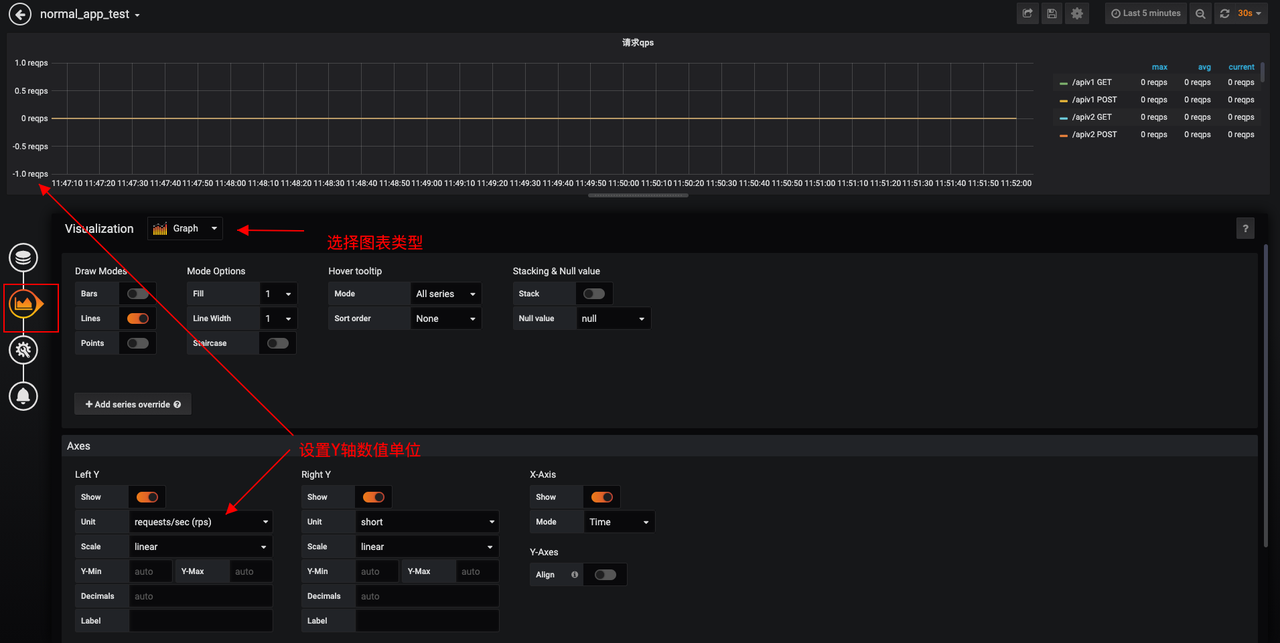Click the /apiv1 GET legend series label
Viewport: 1280px width, 643px height.
[x=1091, y=82]
